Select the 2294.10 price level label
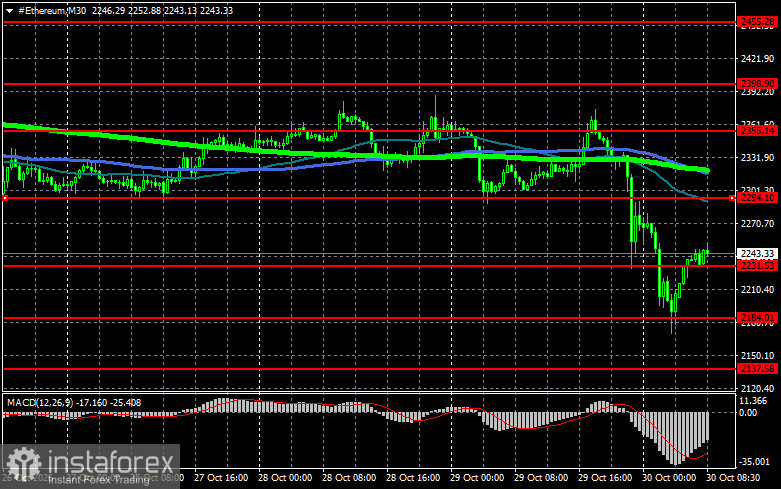Viewport: 781px width, 489px height. (757, 198)
